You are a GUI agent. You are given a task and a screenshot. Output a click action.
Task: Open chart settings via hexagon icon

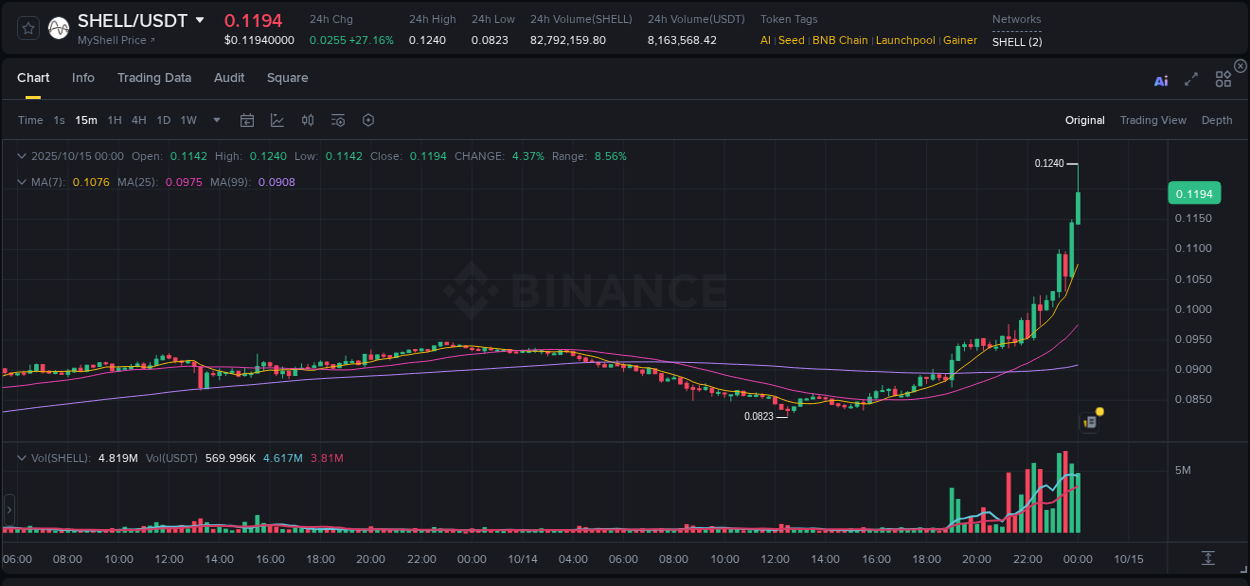[x=368, y=119]
